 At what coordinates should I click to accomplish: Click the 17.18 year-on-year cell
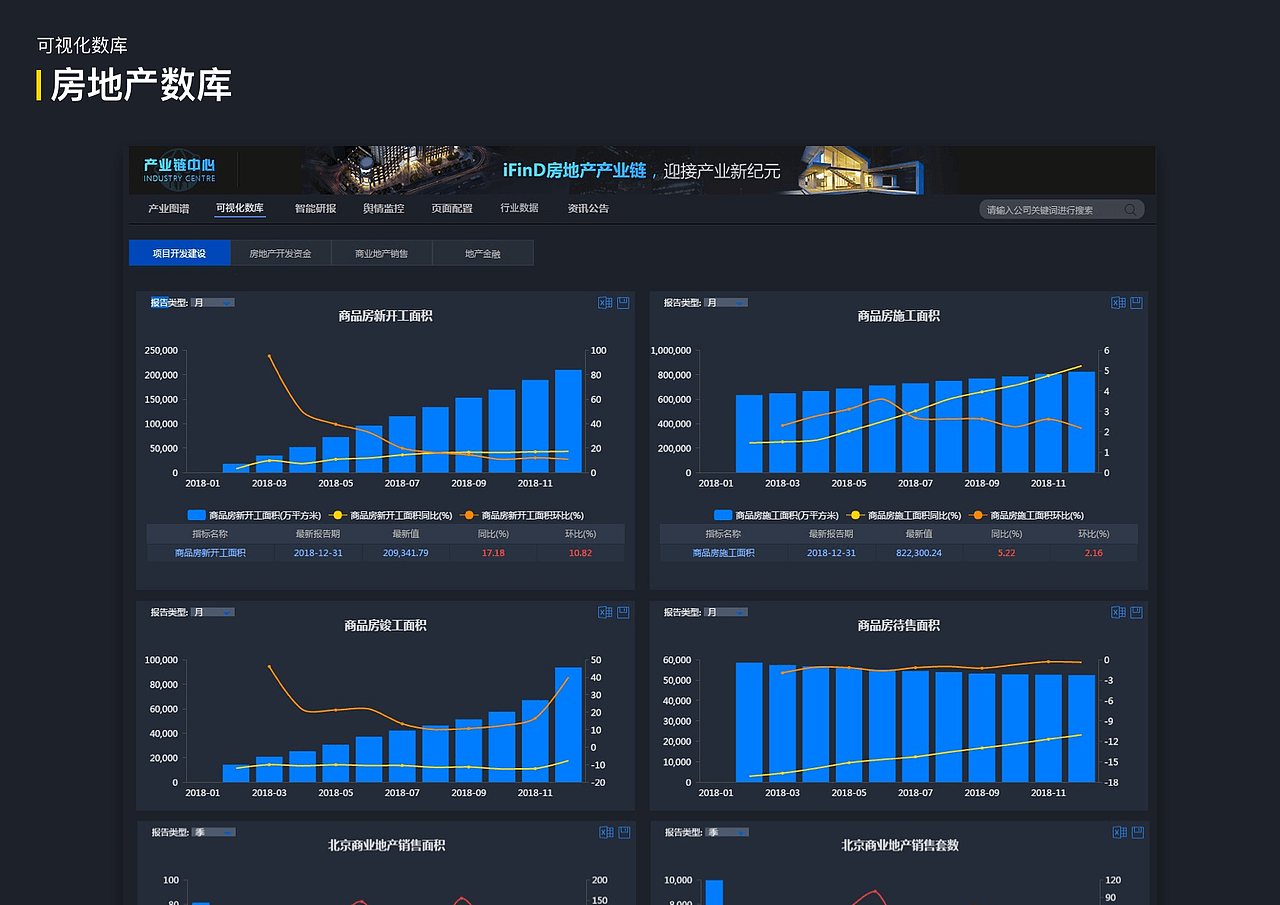tap(493, 553)
